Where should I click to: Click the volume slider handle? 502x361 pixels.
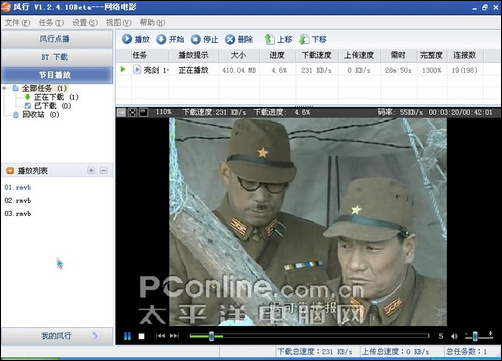coord(475,336)
